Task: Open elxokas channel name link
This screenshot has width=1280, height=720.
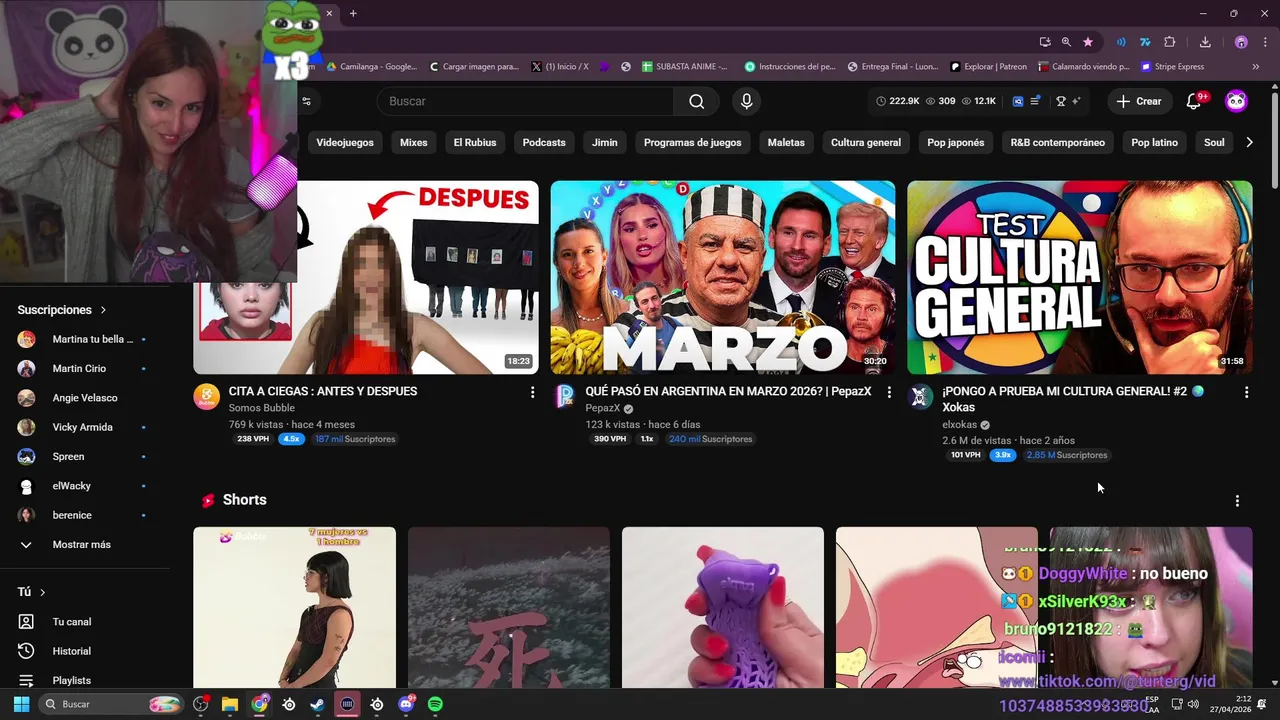Action: (959, 424)
